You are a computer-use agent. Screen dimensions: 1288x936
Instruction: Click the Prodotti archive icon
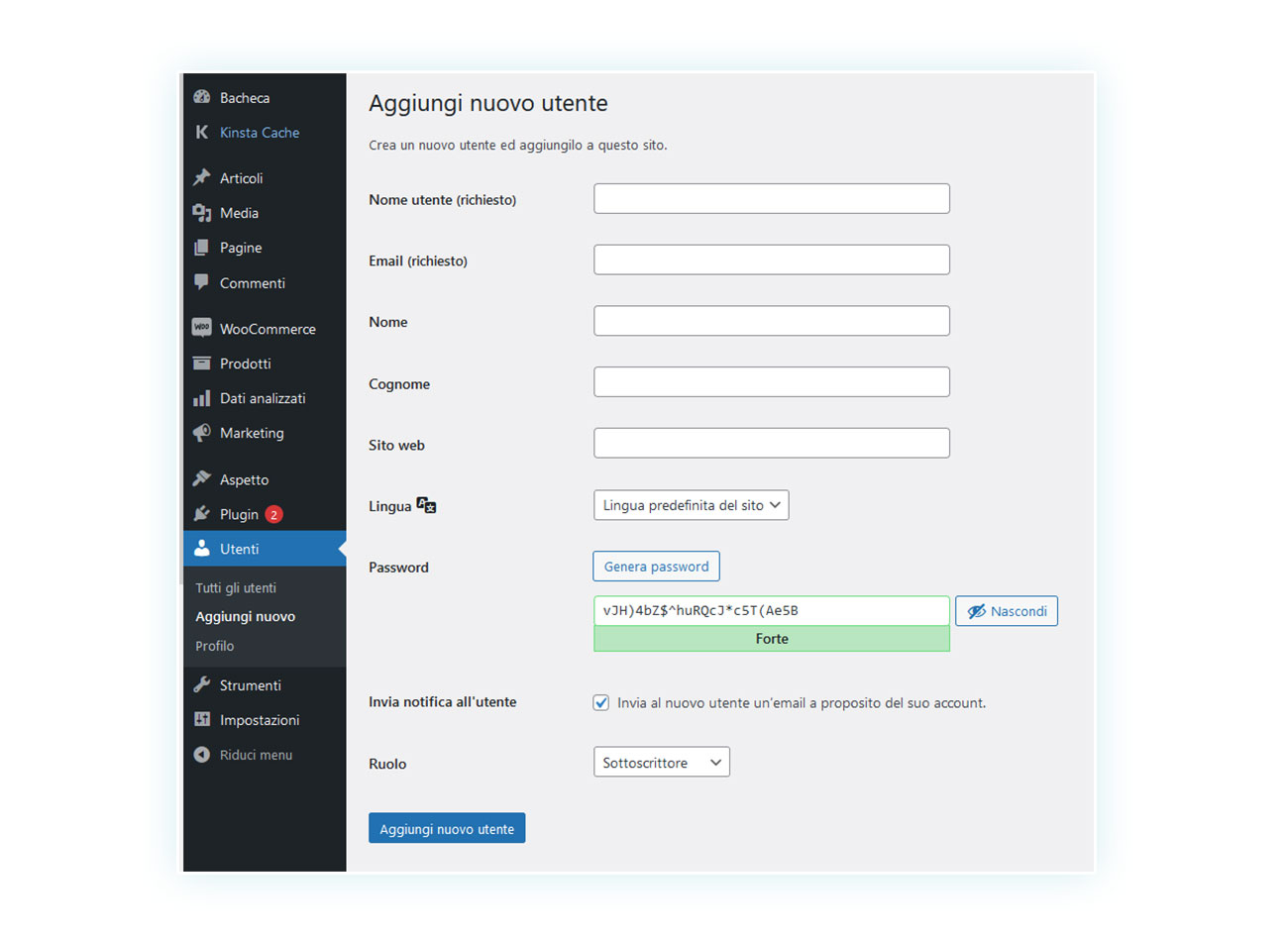[x=202, y=364]
